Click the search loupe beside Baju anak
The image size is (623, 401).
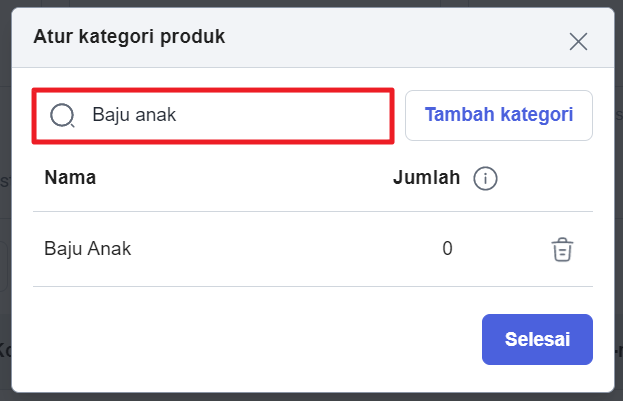coord(62,115)
